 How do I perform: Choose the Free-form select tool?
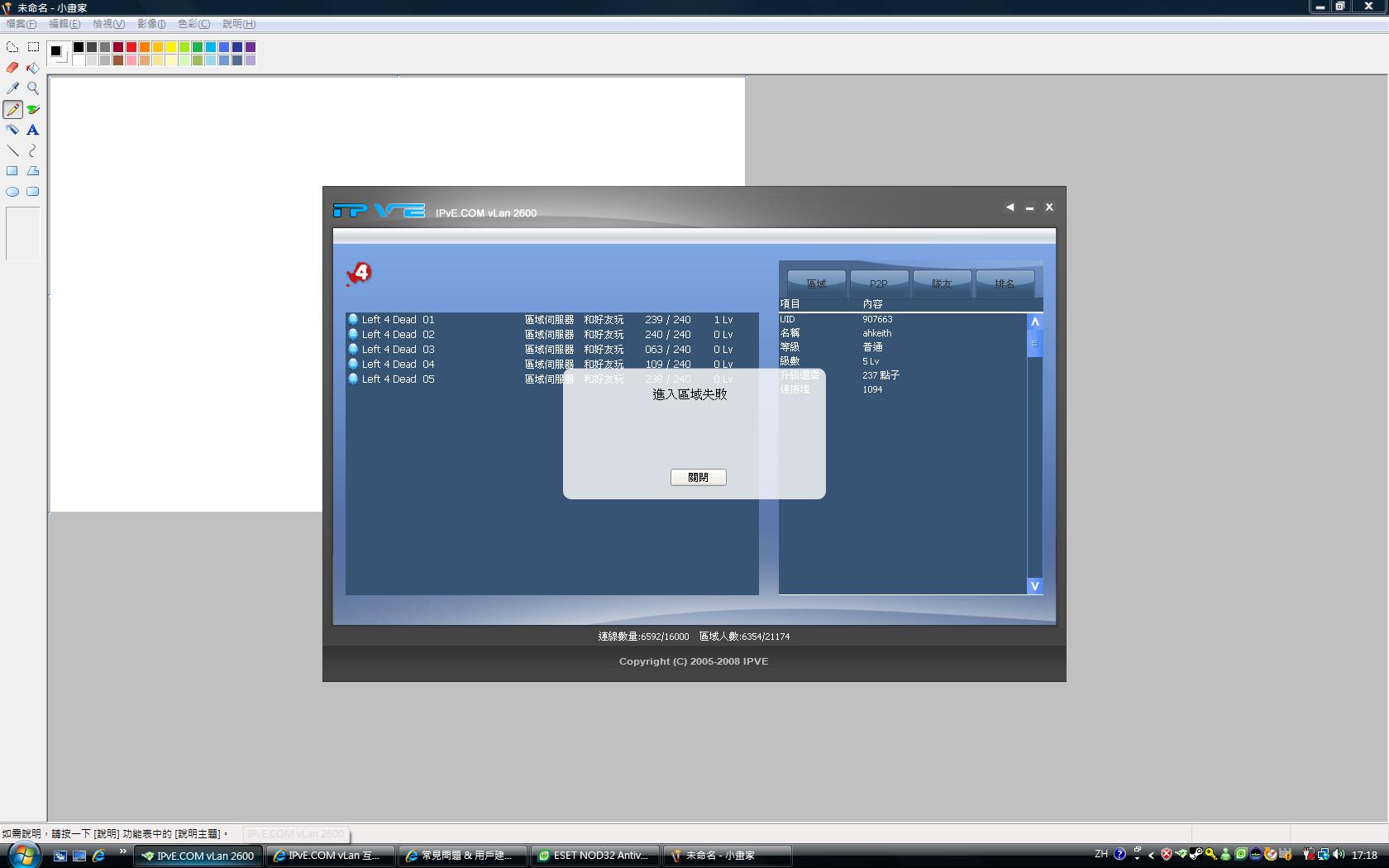(12, 47)
